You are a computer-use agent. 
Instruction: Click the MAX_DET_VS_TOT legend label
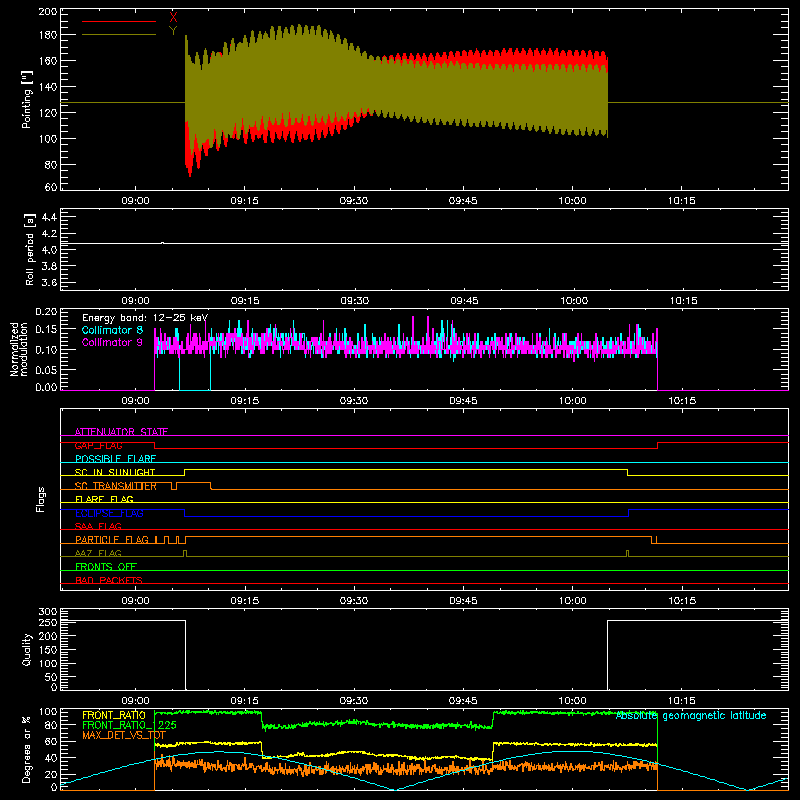point(123,735)
